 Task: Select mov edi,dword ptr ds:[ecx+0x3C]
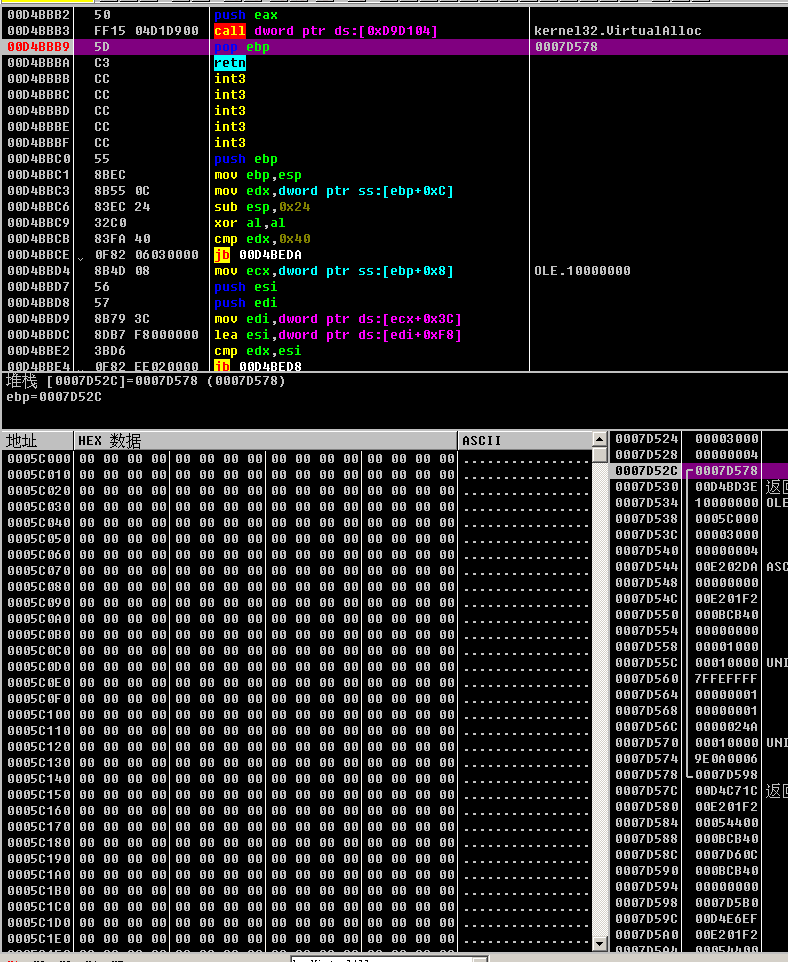coord(338,319)
